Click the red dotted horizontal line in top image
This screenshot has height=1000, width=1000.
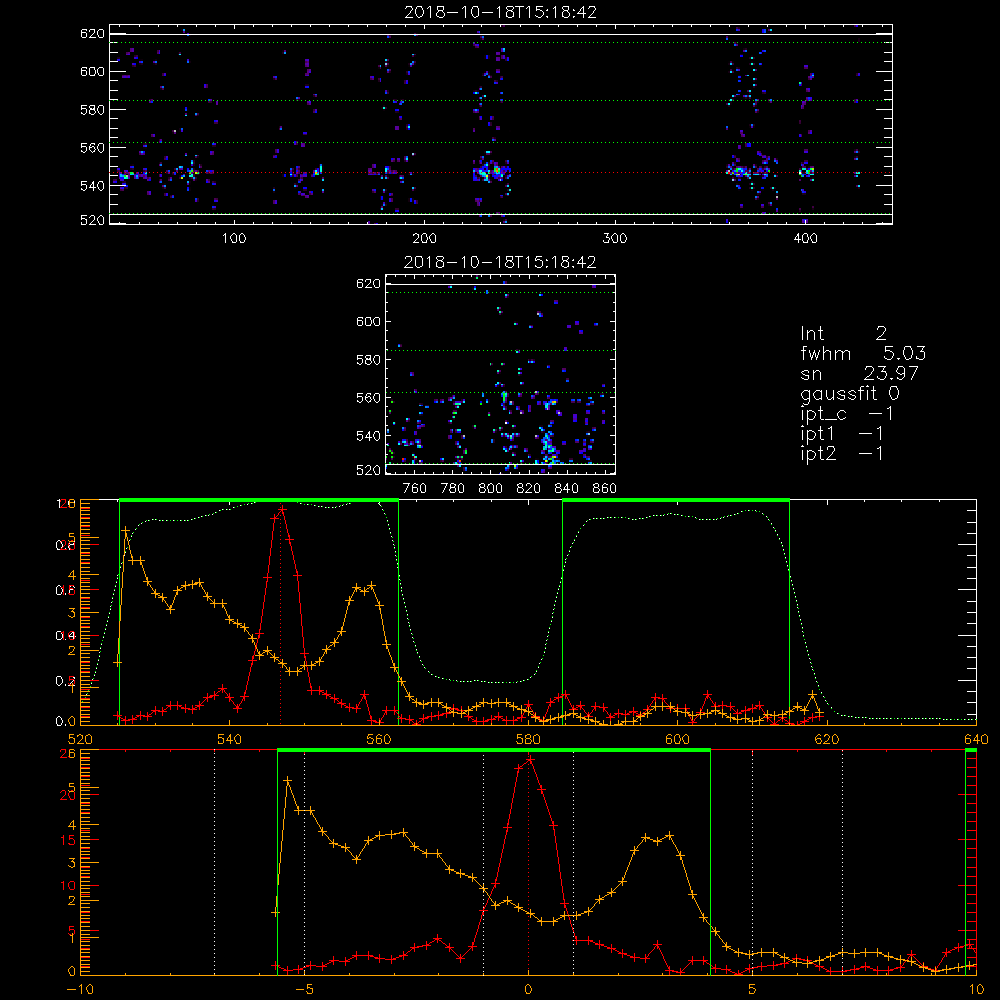501,173
